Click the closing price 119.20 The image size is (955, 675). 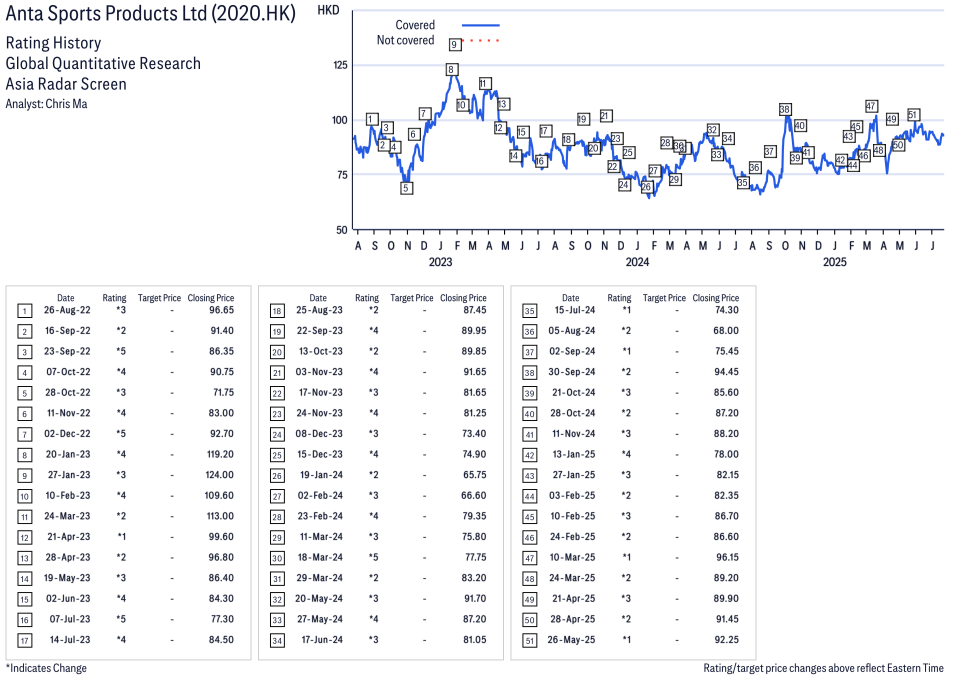(x=220, y=454)
